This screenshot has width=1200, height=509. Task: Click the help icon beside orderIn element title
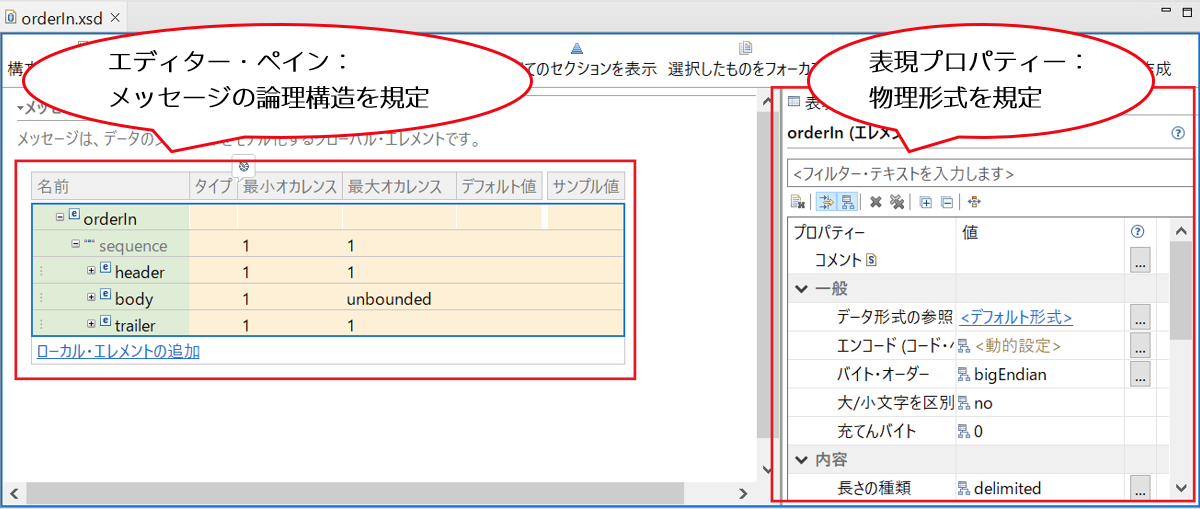(1177, 132)
